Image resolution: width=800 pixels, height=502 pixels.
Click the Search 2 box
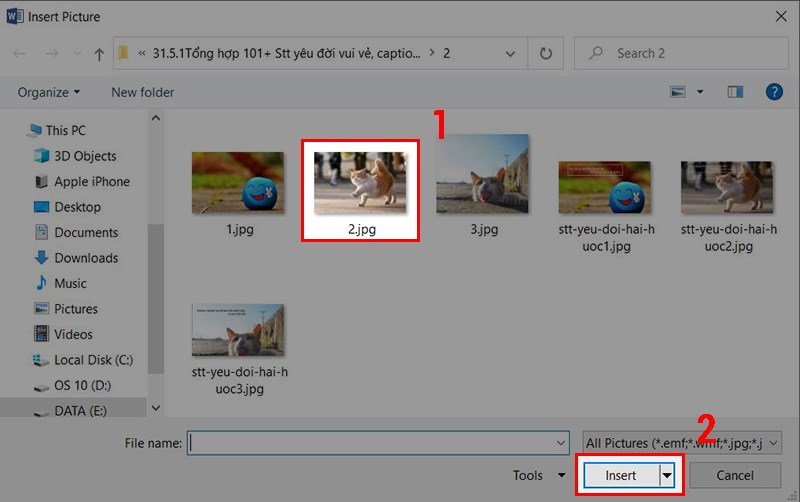click(681, 53)
